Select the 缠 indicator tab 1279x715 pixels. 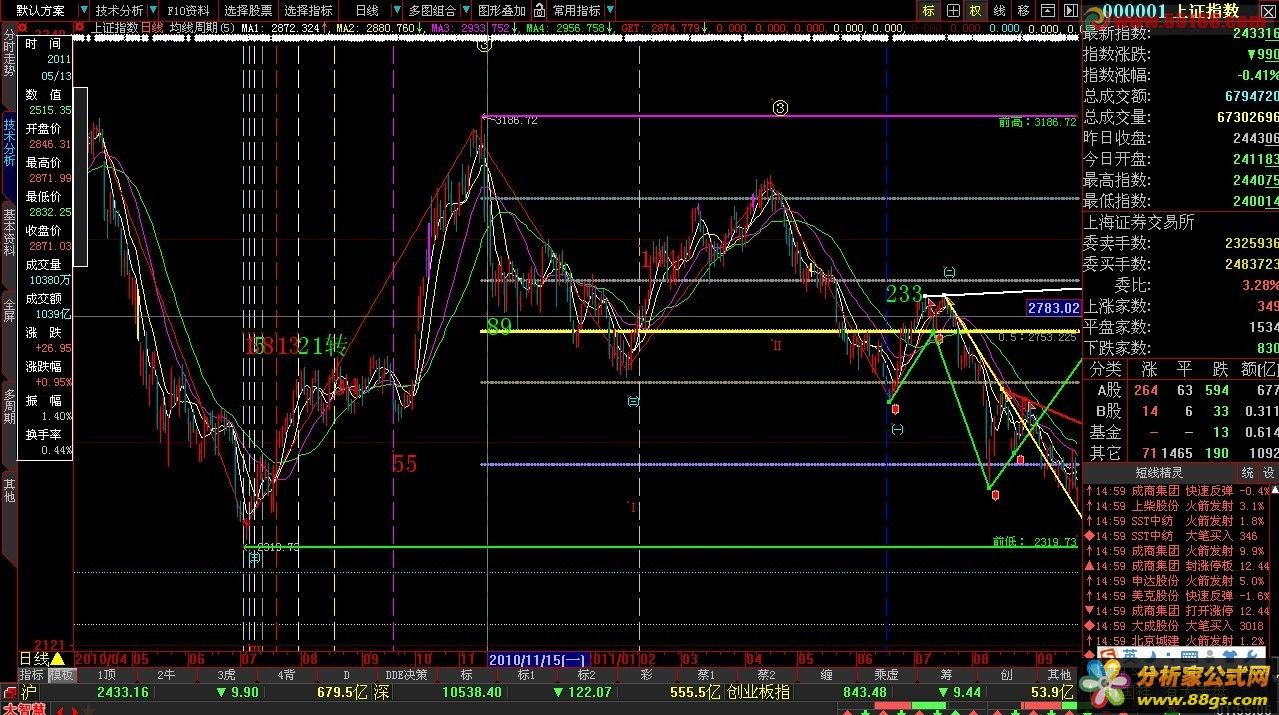826,675
